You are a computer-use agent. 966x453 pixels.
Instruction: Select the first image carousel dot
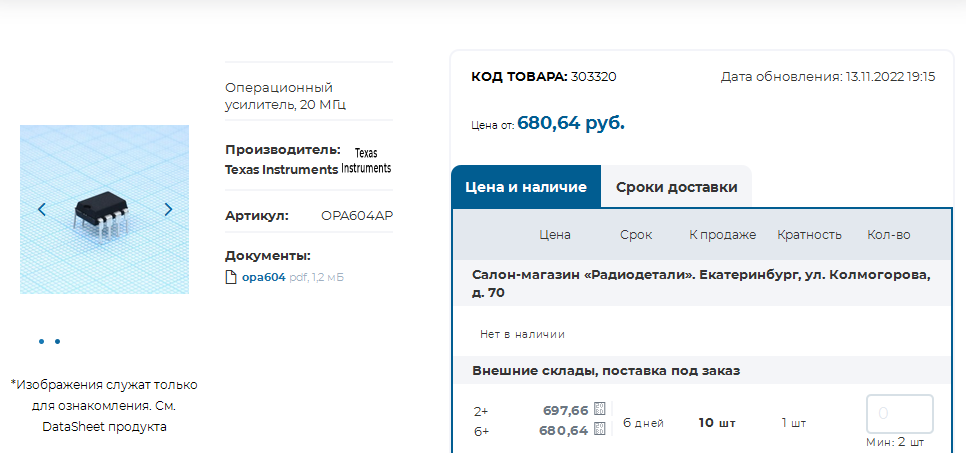[41, 341]
